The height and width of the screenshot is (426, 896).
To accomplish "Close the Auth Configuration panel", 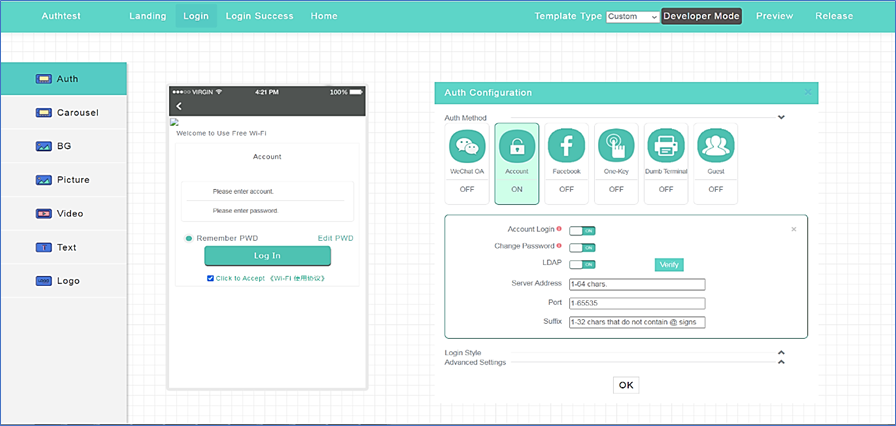I will [807, 92].
